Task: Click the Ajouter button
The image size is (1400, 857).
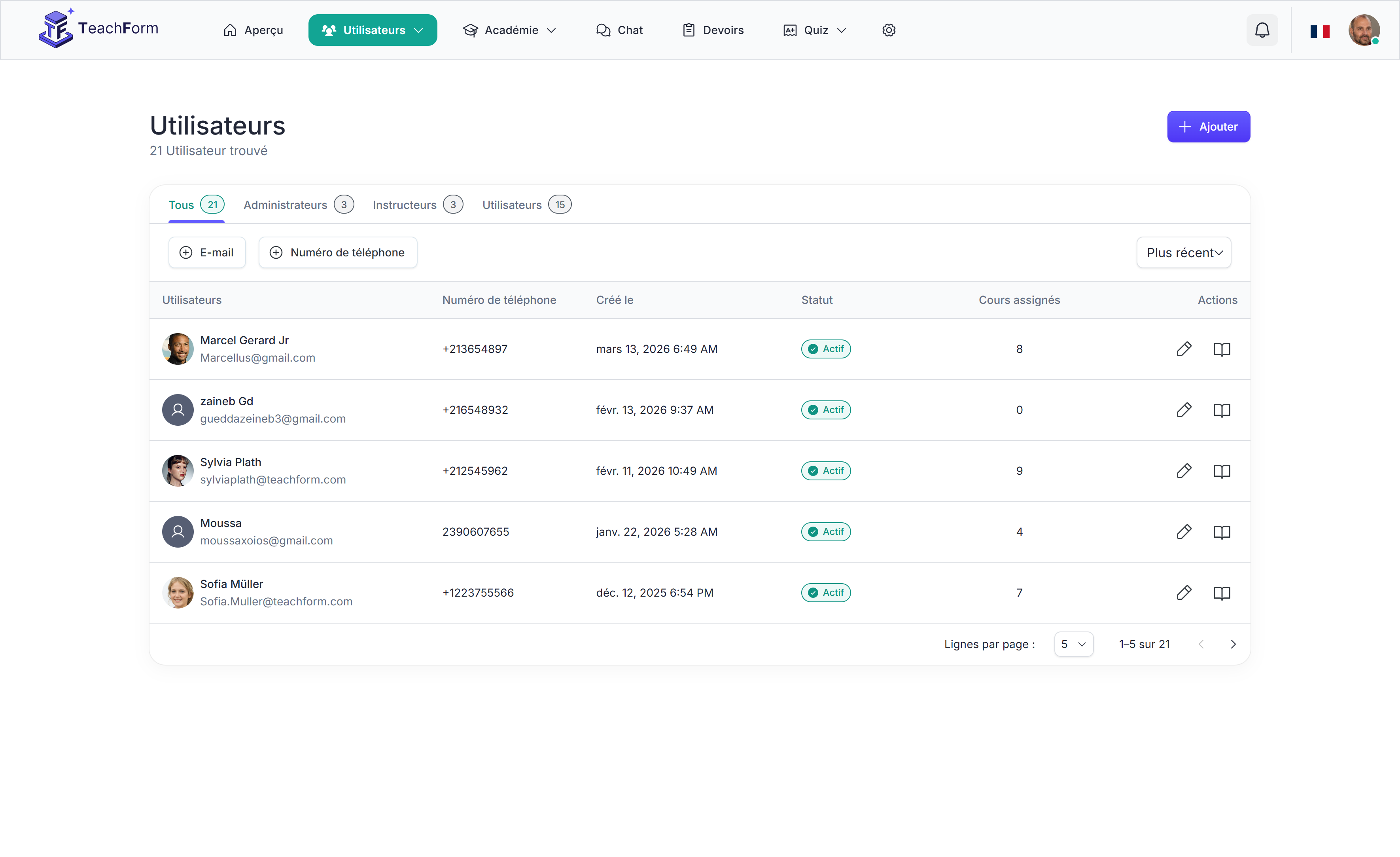Action: click(x=1208, y=127)
